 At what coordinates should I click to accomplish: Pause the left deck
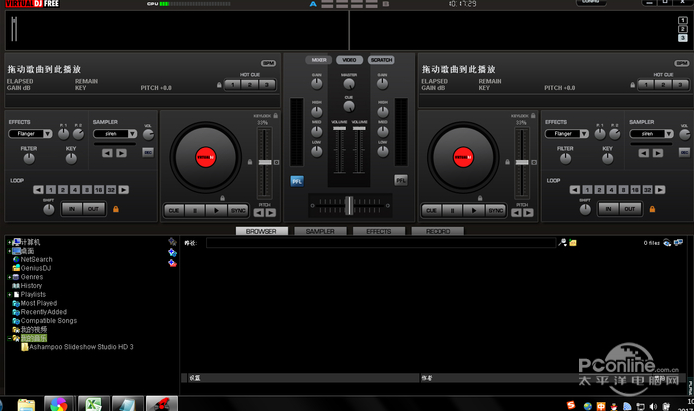[195, 211]
